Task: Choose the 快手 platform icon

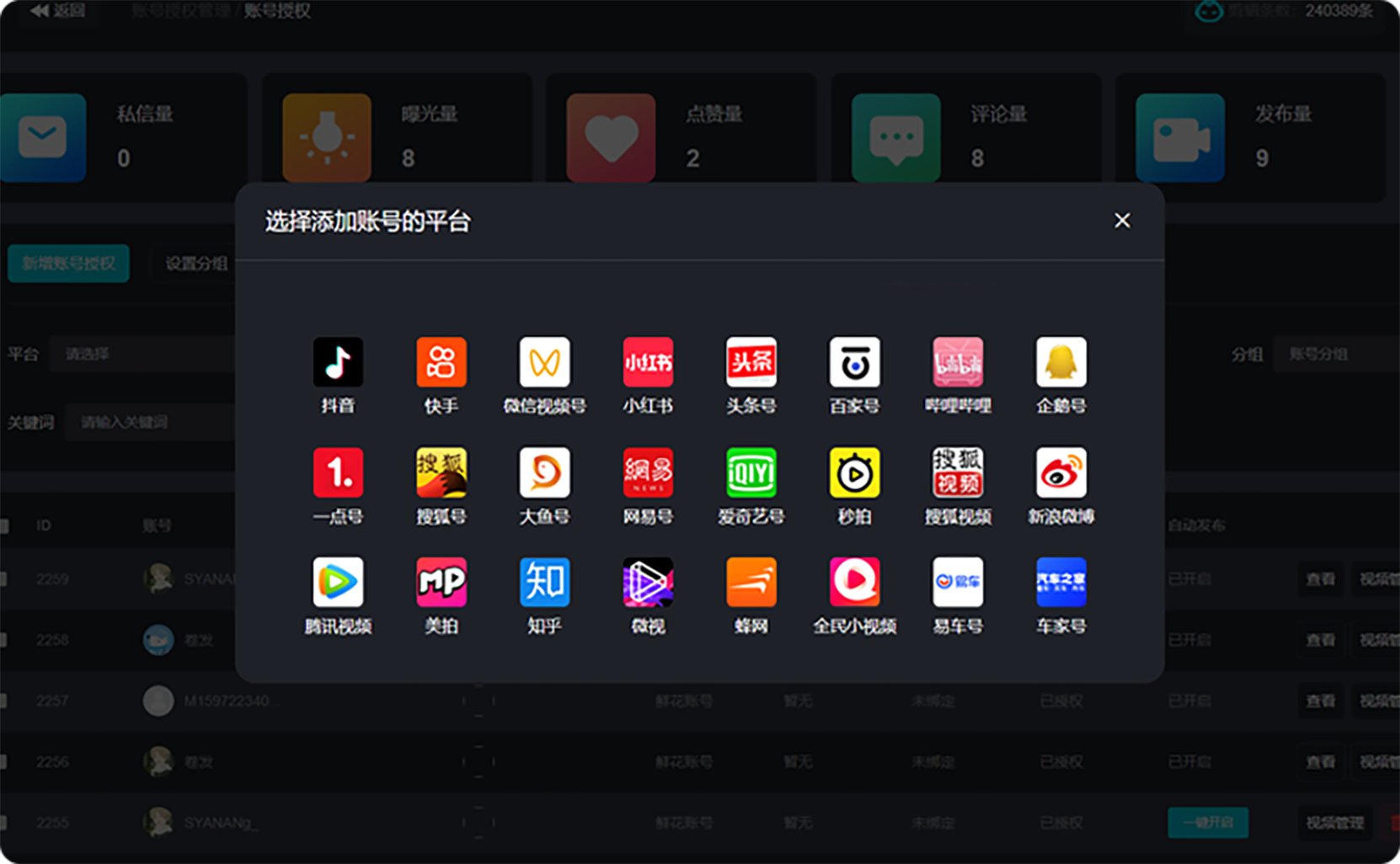Action: [441, 362]
